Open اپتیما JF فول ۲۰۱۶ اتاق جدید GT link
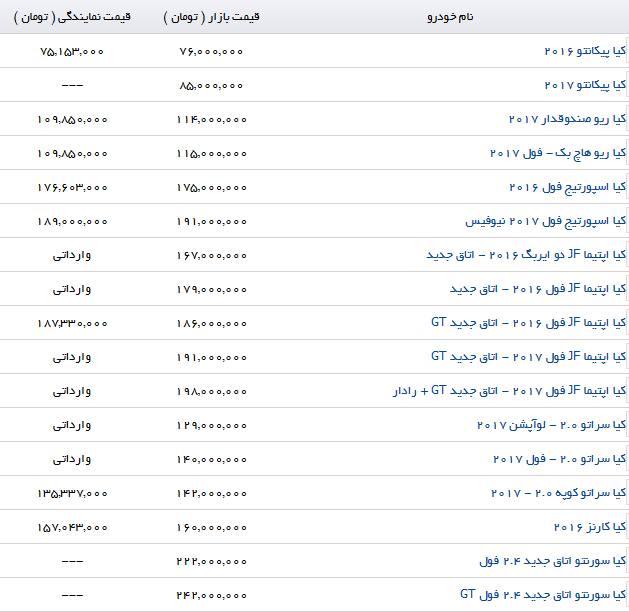 click(528, 323)
